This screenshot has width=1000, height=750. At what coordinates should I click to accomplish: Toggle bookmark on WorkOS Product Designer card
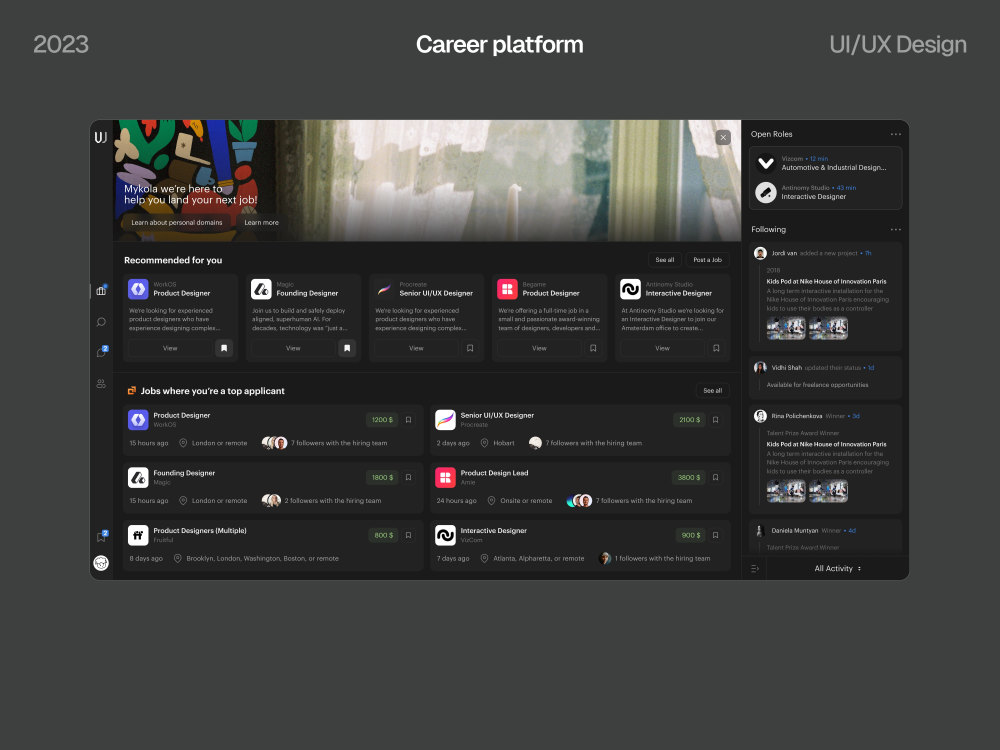click(224, 348)
